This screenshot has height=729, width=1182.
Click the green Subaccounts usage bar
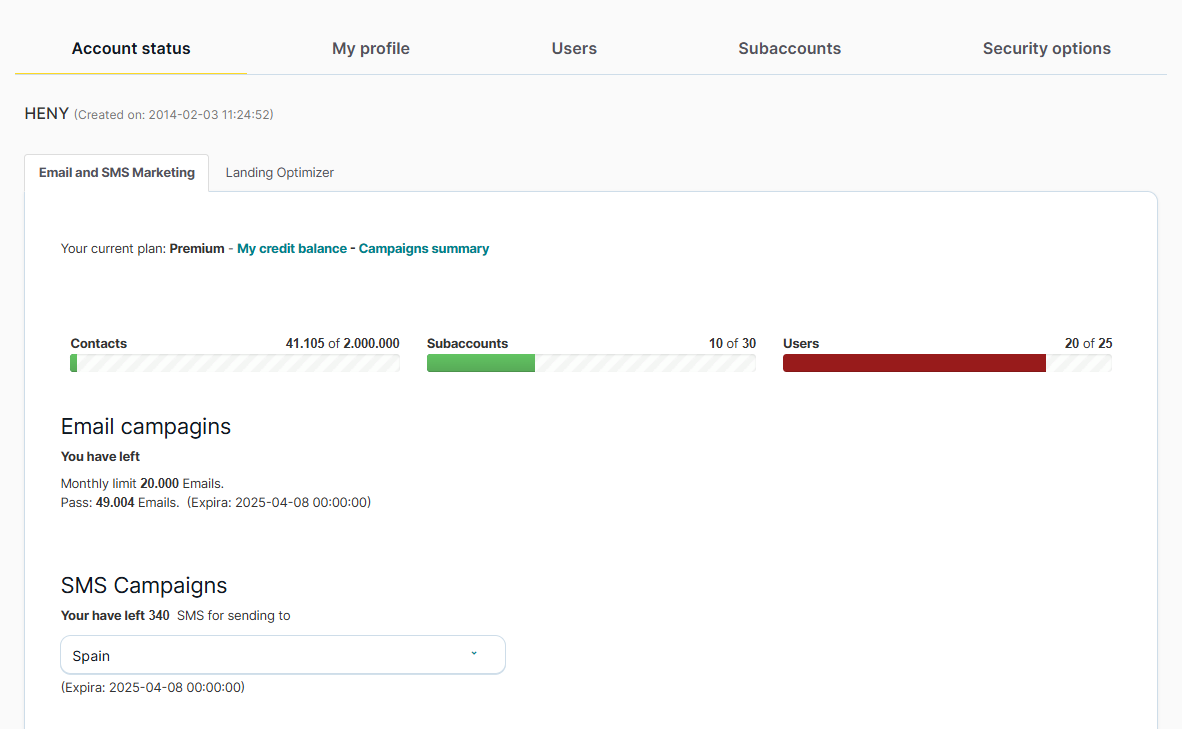(481, 363)
